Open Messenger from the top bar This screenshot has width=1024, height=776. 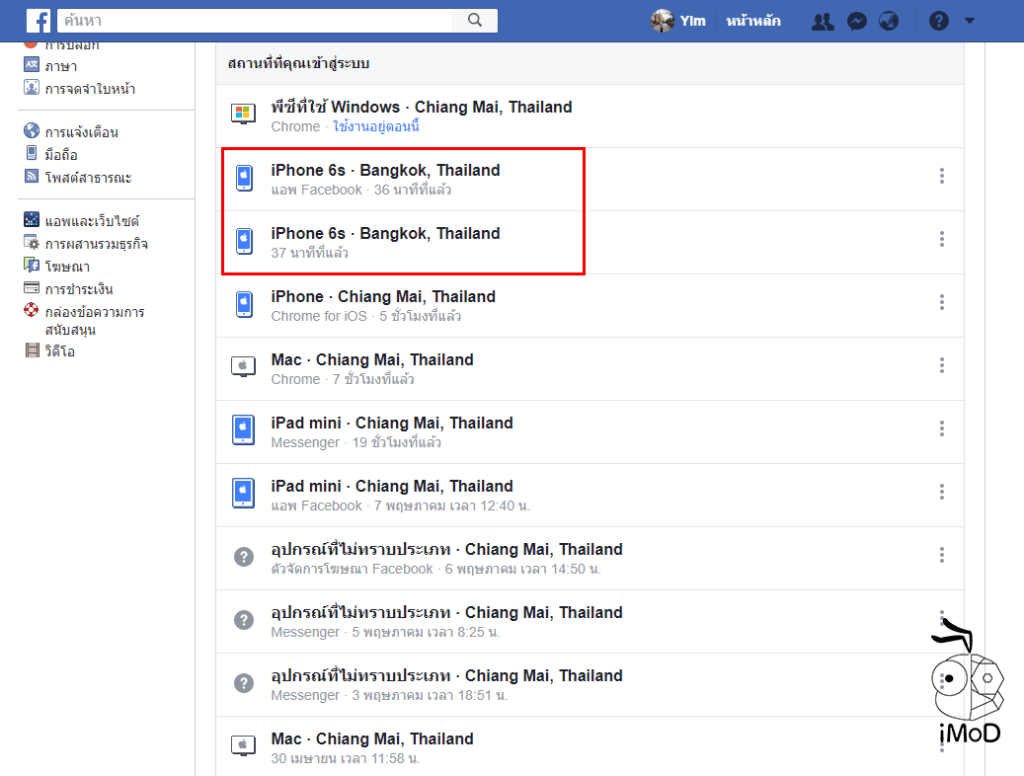point(856,20)
